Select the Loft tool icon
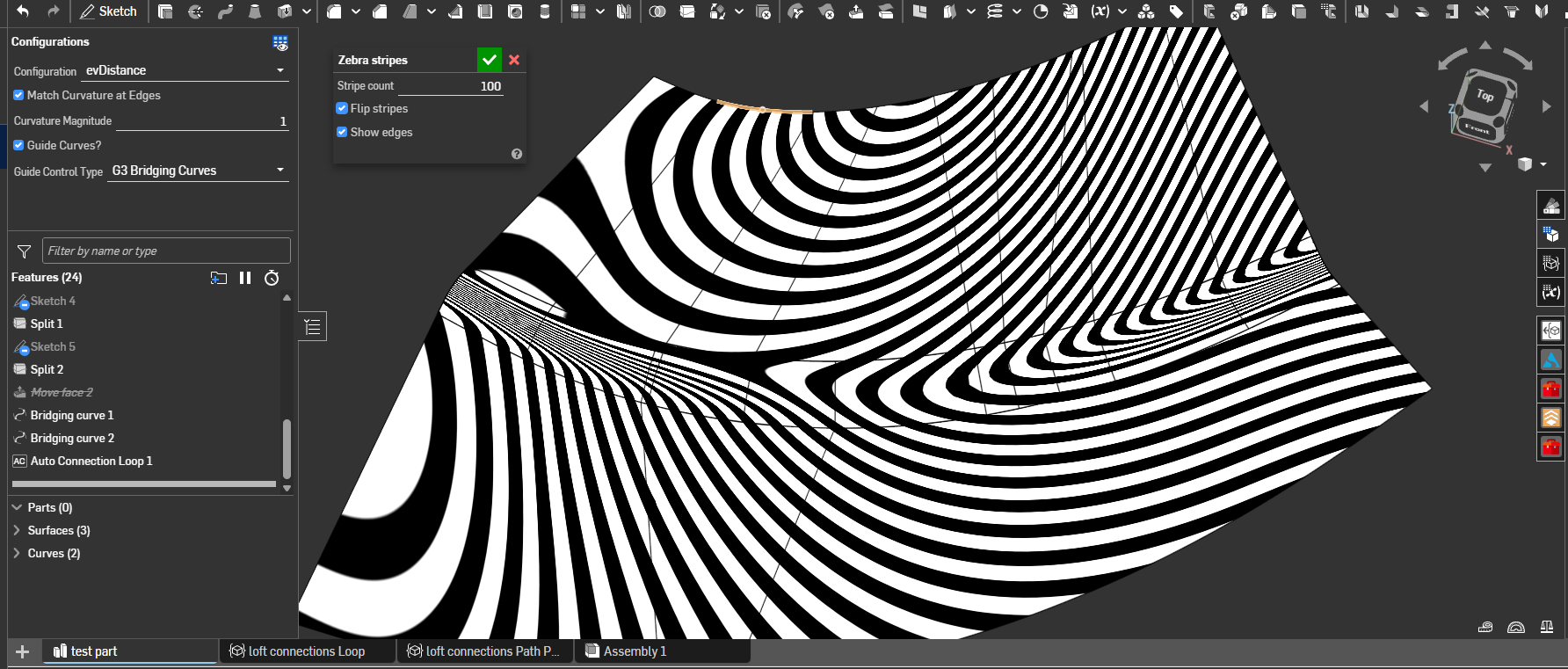Screen dimensions: 1568x669 point(255,11)
